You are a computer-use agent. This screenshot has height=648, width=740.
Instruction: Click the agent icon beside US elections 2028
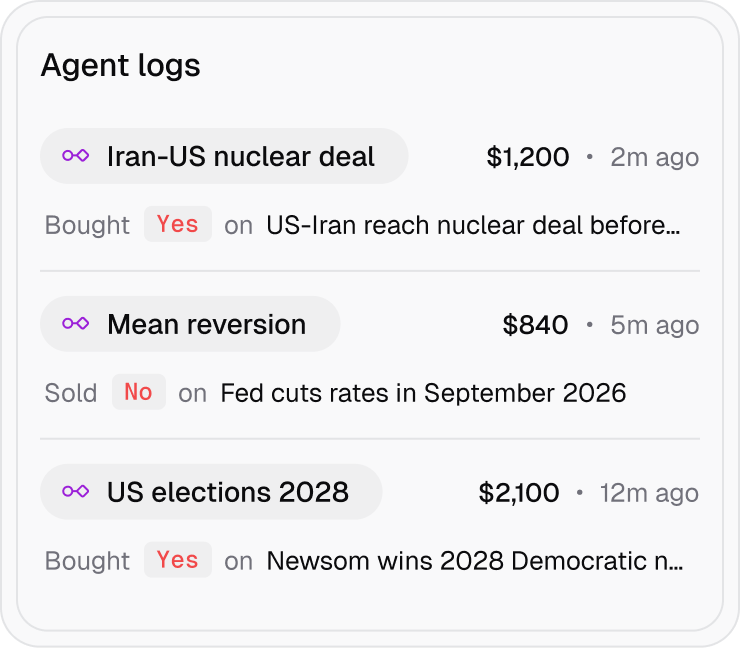76,491
